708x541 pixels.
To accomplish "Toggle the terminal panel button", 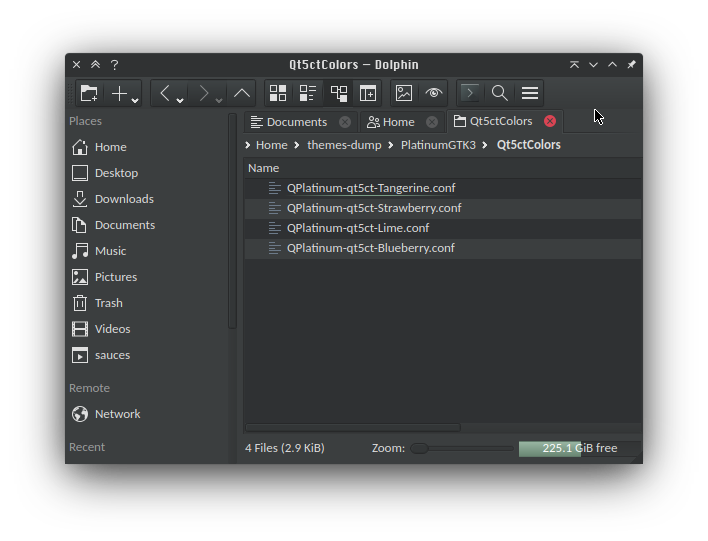I will click(x=470, y=93).
